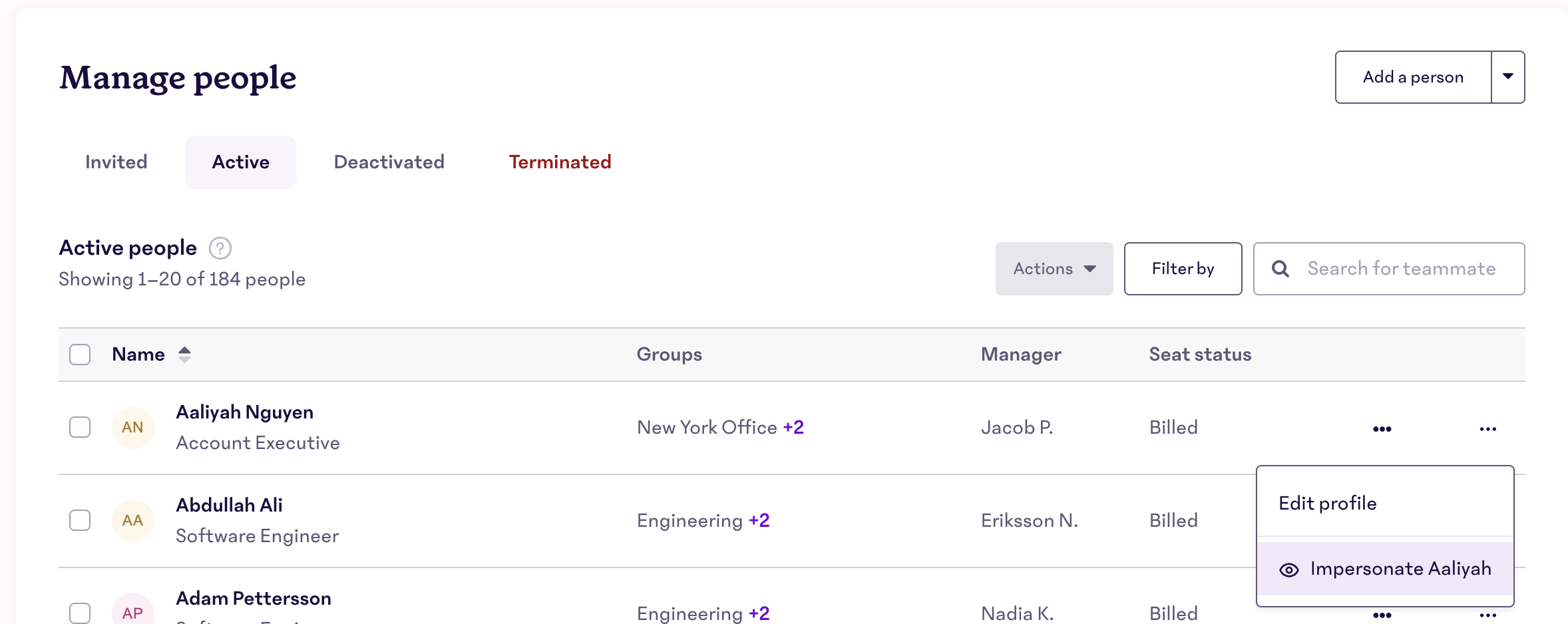This screenshot has width=1568, height=624.
Task: Open thin three-dot menu at row end for Aaliyah
Action: (x=1487, y=429)
